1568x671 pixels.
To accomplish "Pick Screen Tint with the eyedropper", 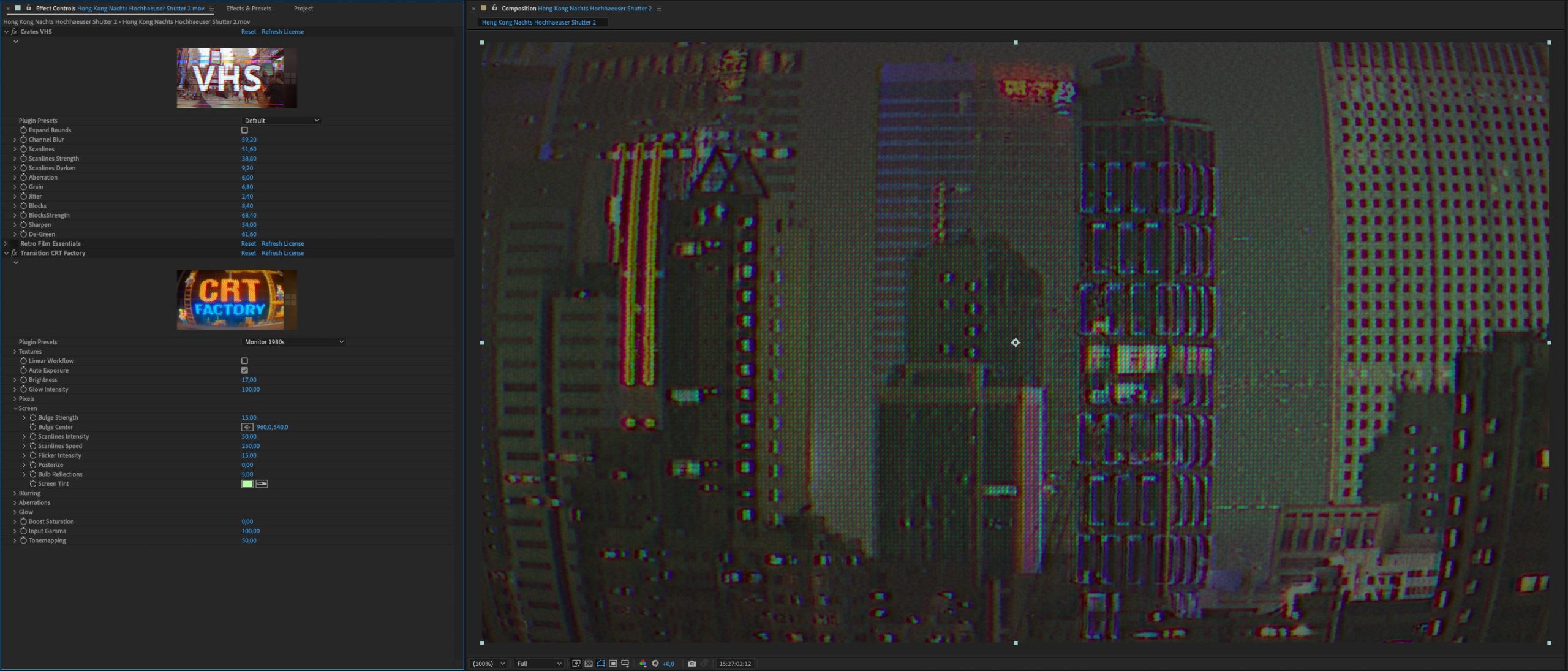I will click(262, 484).
